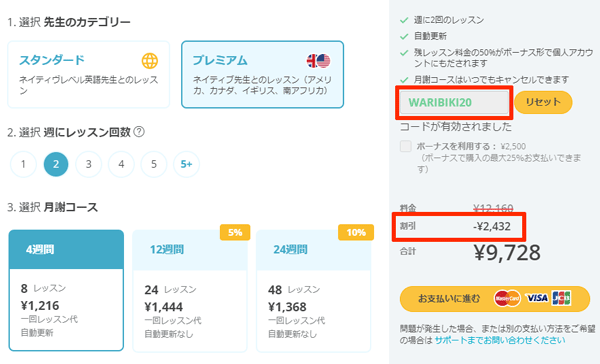This screenshot has height=364, width=600.
Task: Click the MasterCard logo on payment button
Action: pos(507,298)
